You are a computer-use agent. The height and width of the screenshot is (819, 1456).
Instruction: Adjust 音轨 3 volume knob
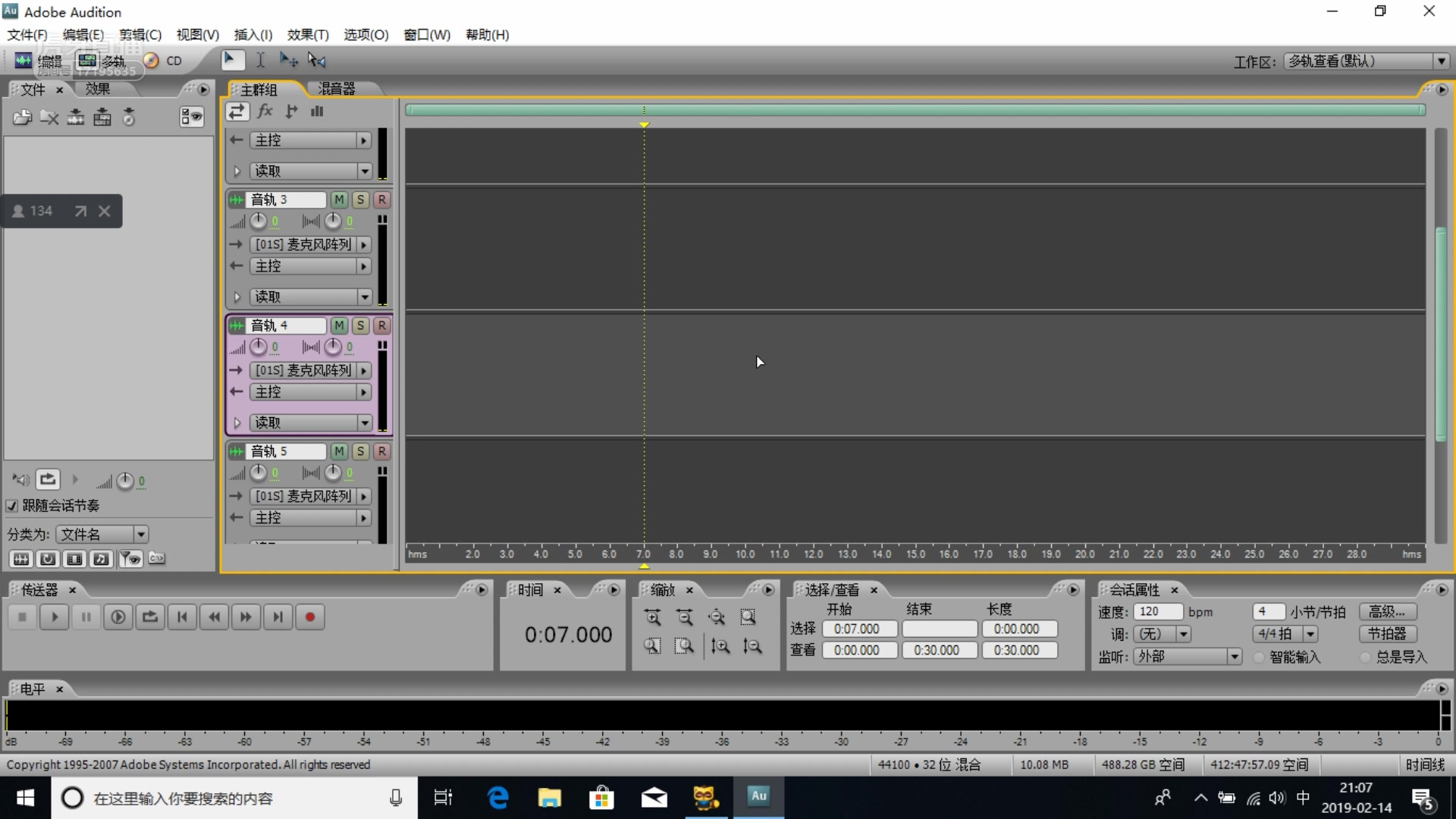259,221
